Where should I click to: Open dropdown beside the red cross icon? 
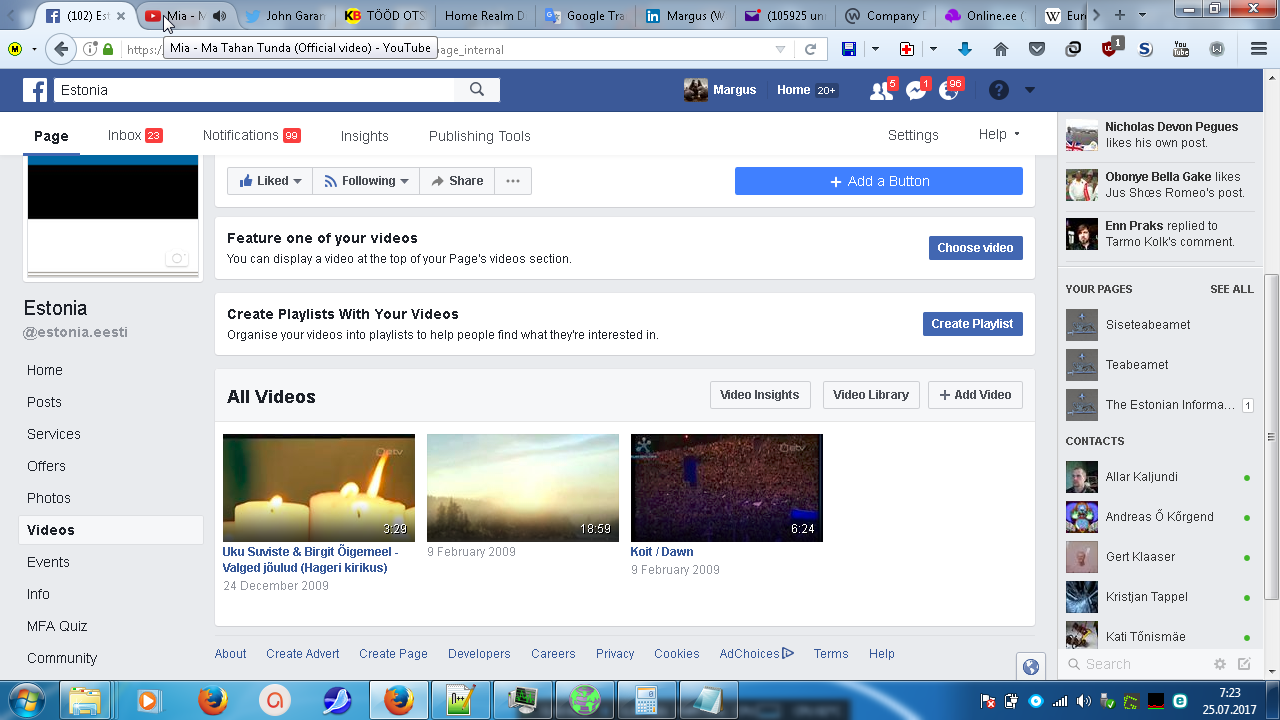(x=933, y=49)
